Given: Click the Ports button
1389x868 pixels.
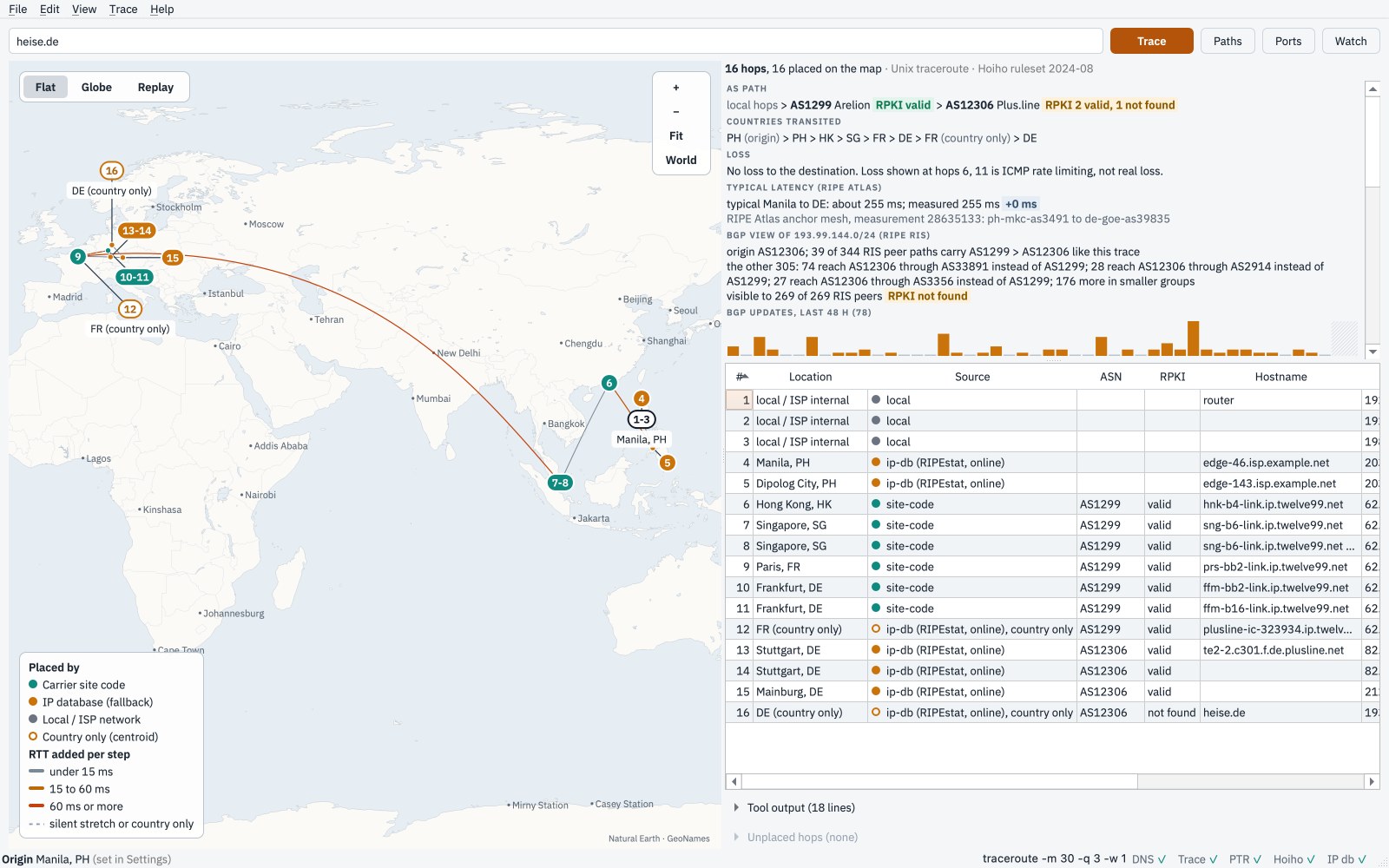Looking at the screenshot, I should pos(1288,41).
